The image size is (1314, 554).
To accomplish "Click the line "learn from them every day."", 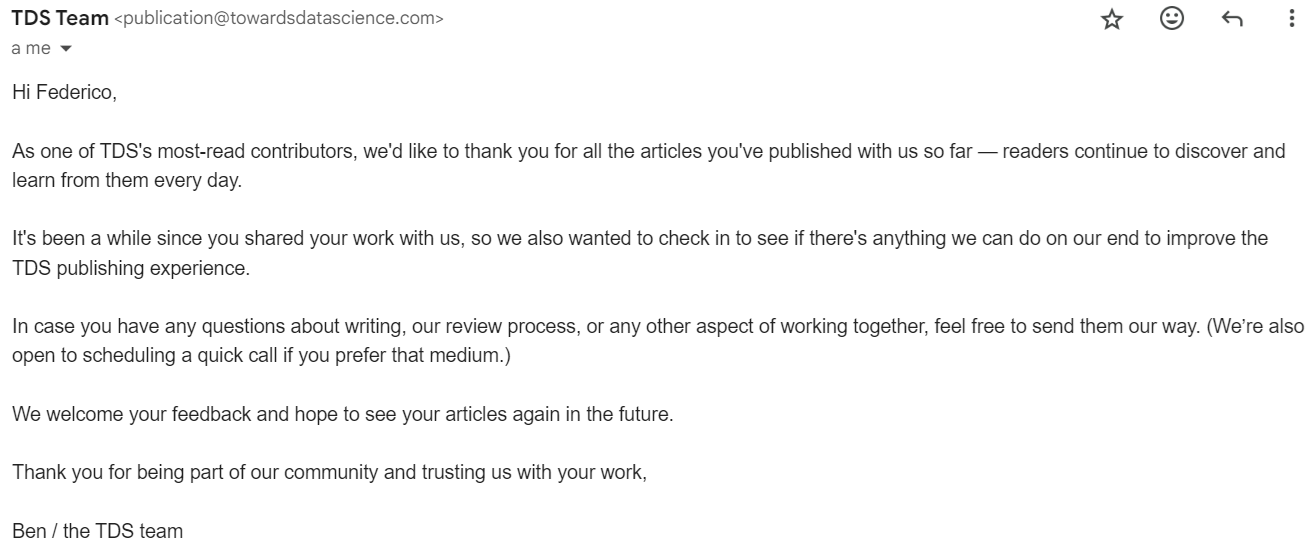I will [127, 183].
